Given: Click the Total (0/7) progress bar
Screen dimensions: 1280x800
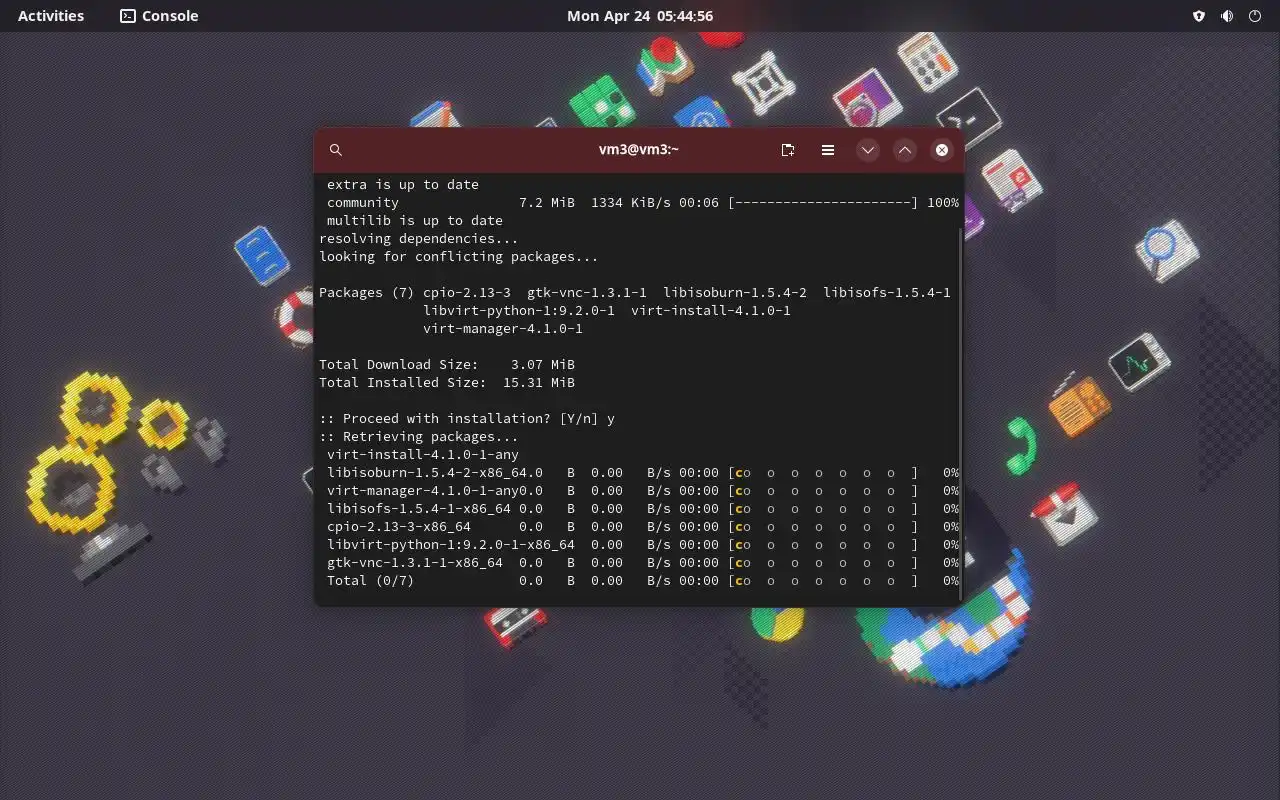Looking at the screenshot, I should [x=823, y=581].
